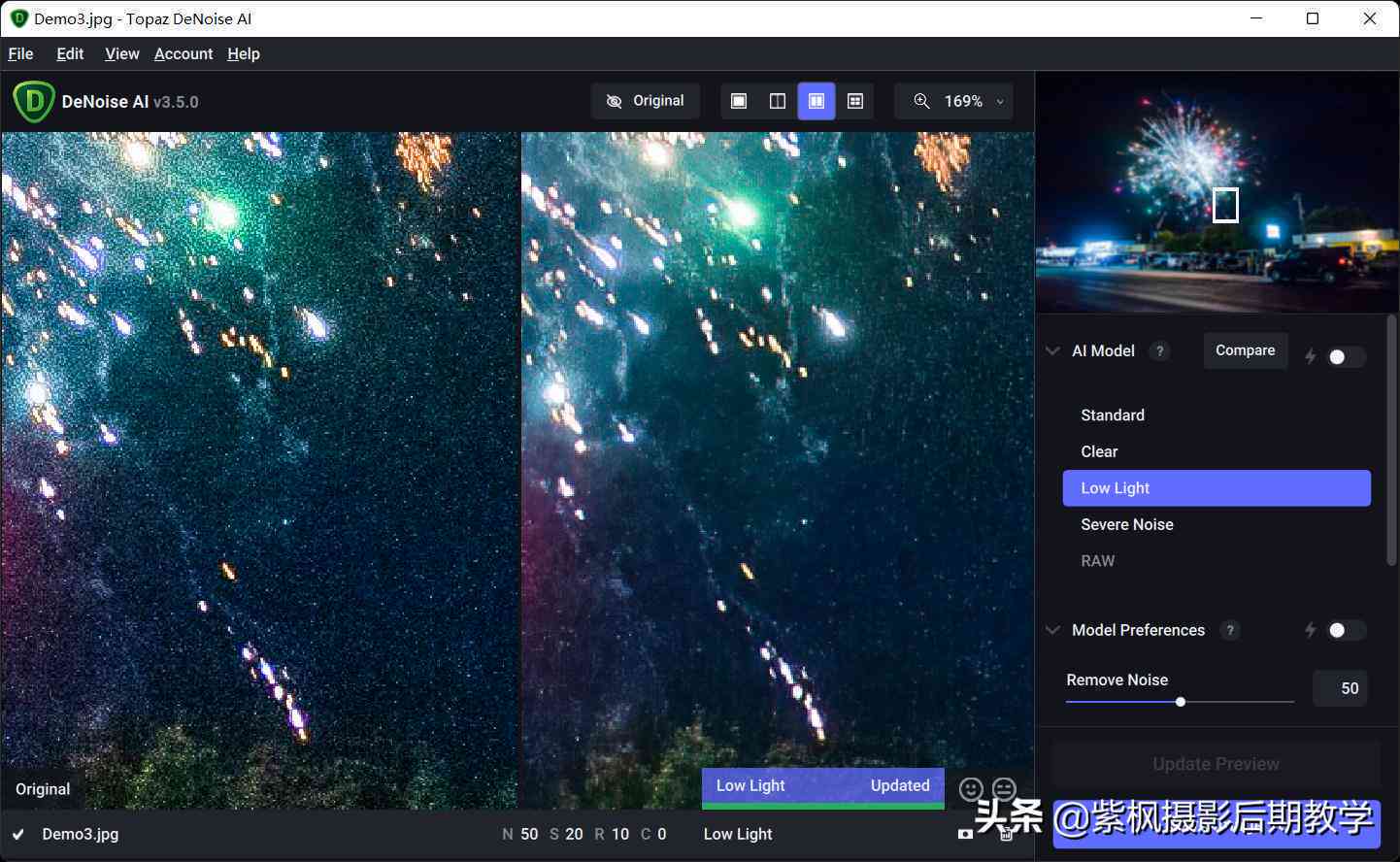This screenshot has height=862, width=1400.
Task: Click the fireworks navigator thumbnail
Action: (x=1217, y=193)
